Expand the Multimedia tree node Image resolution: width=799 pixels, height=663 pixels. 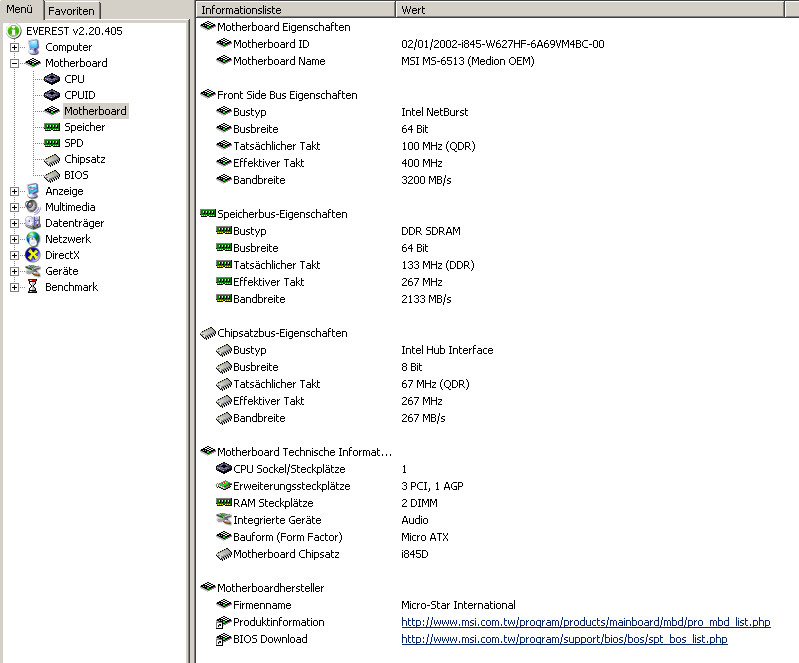pos(14,207)
